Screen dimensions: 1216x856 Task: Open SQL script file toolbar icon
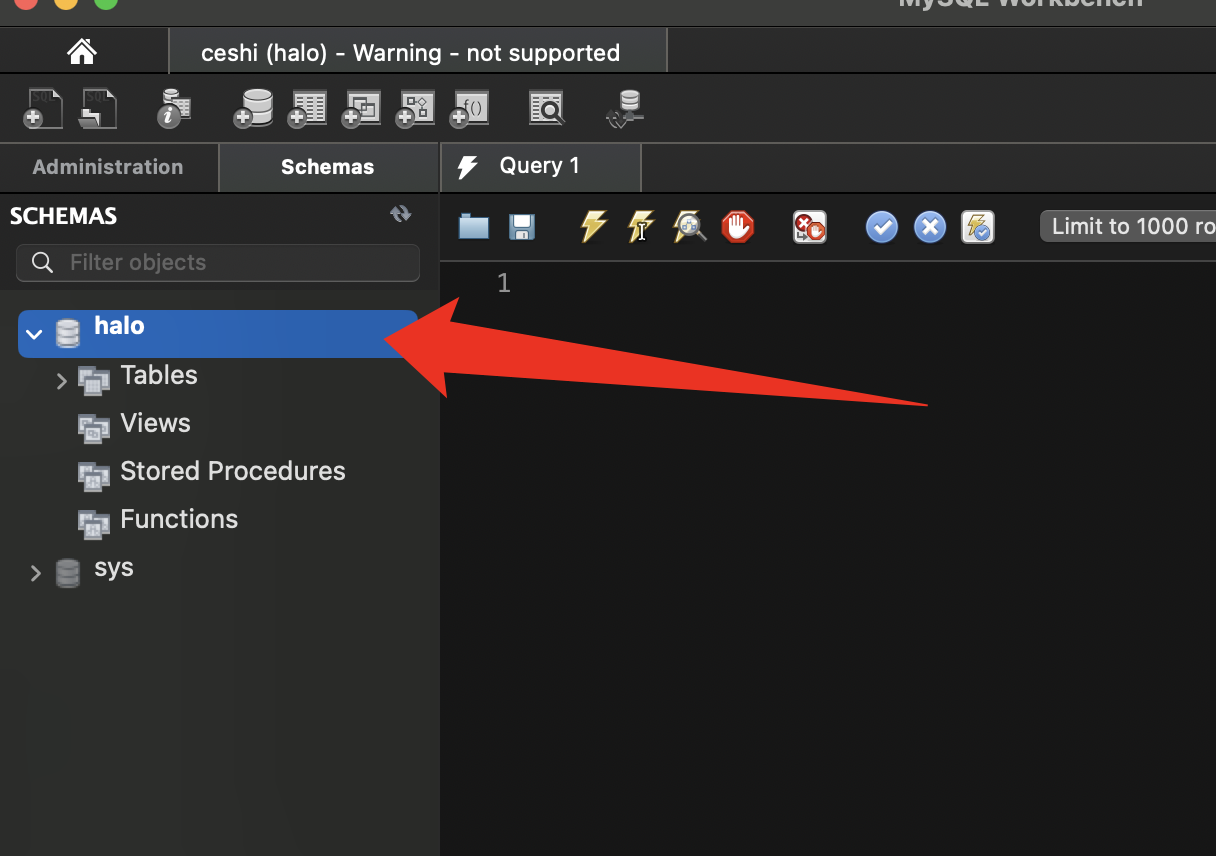97,109
